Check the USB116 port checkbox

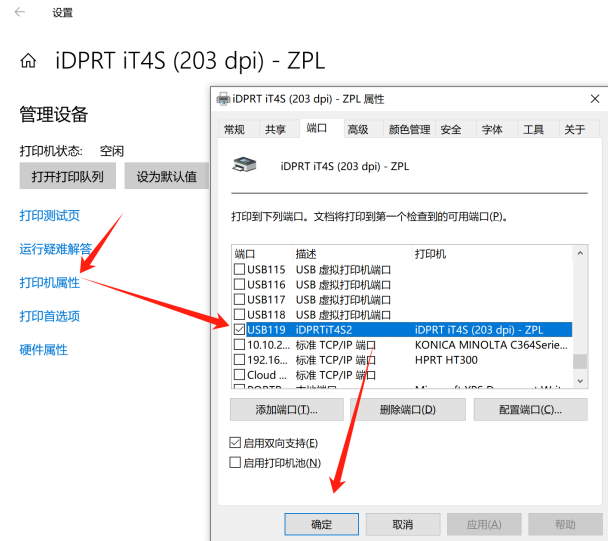click(x=240, y=284)
